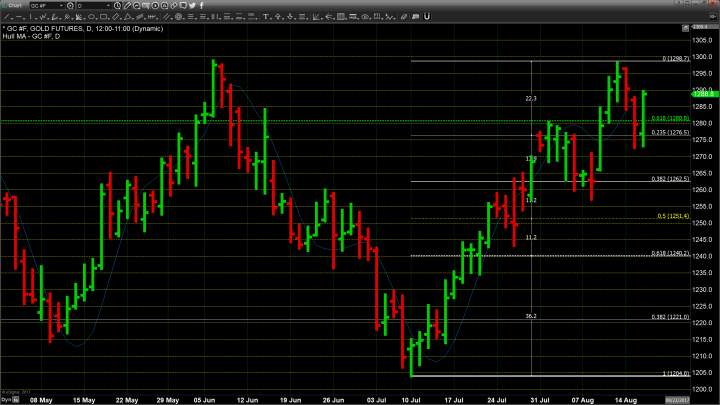Click the eraser tool icon

point(403,17)
